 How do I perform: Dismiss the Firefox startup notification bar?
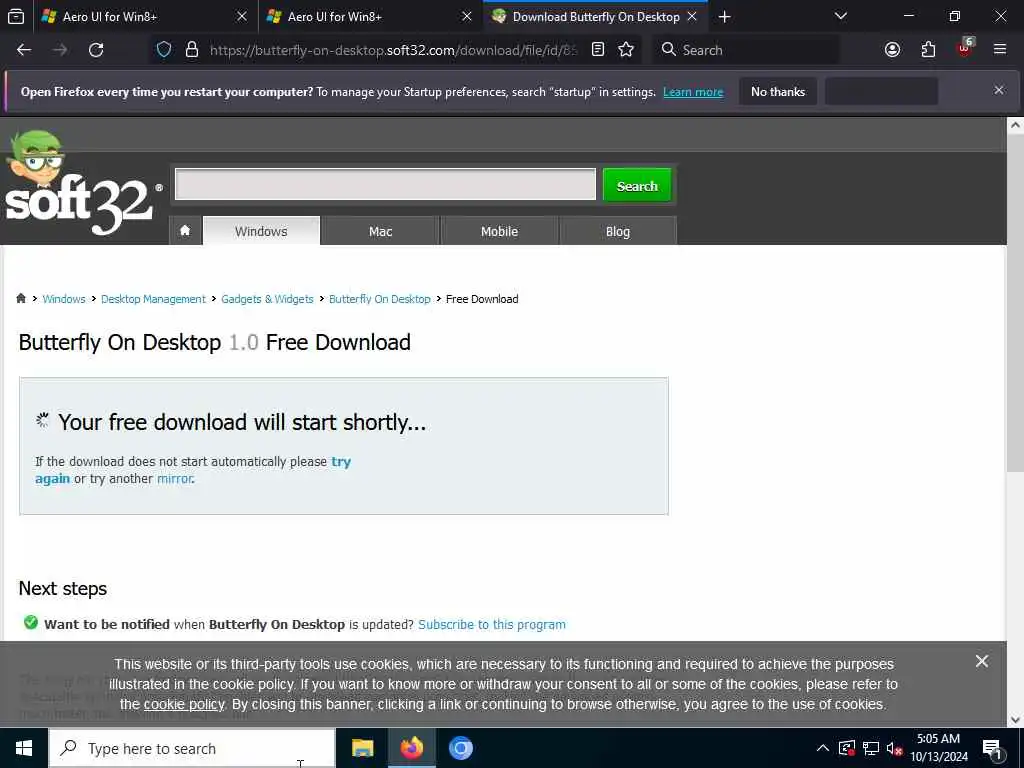pyautogui.click(x=999, y=90)
